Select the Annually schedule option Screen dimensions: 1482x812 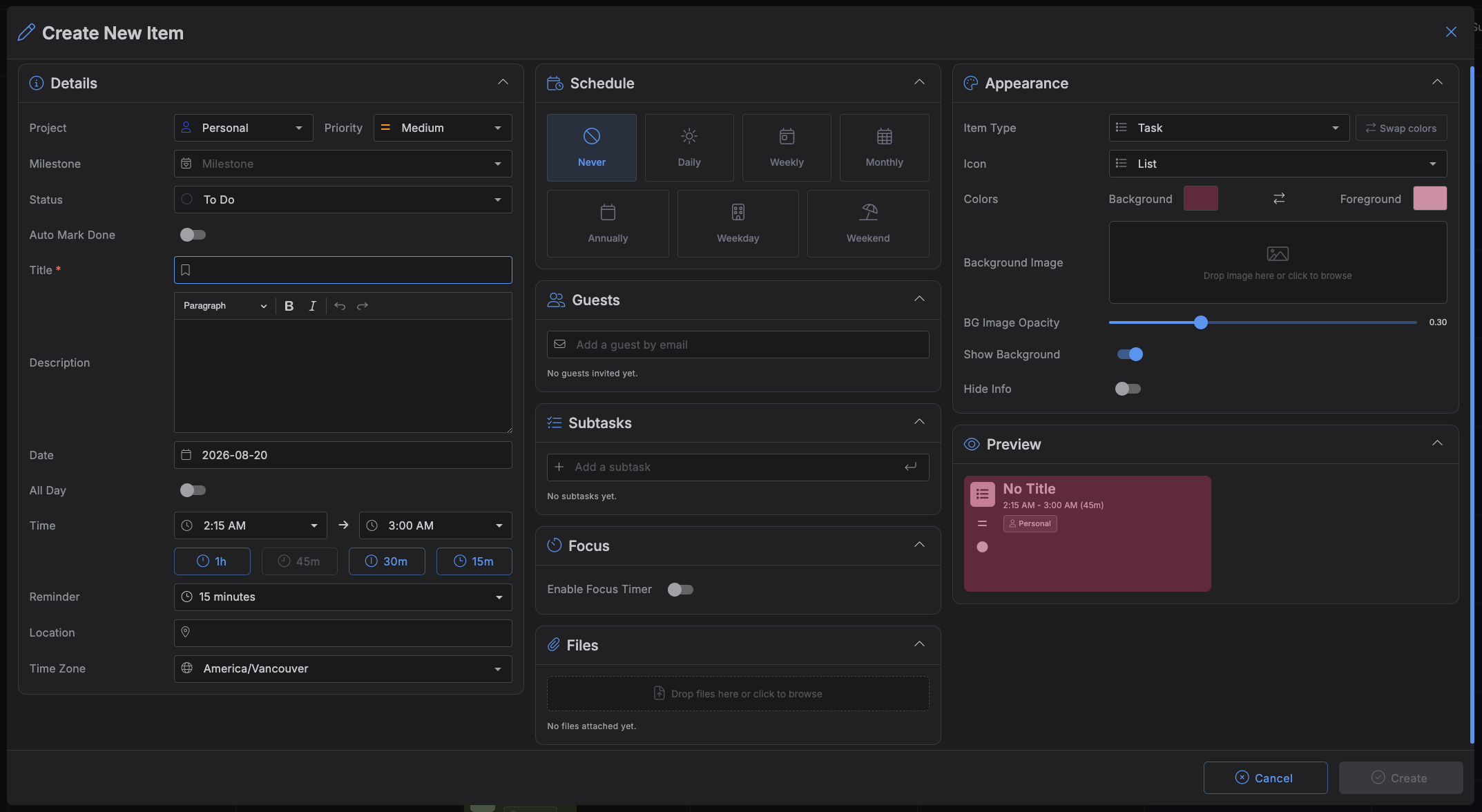[x=608, y=224]
